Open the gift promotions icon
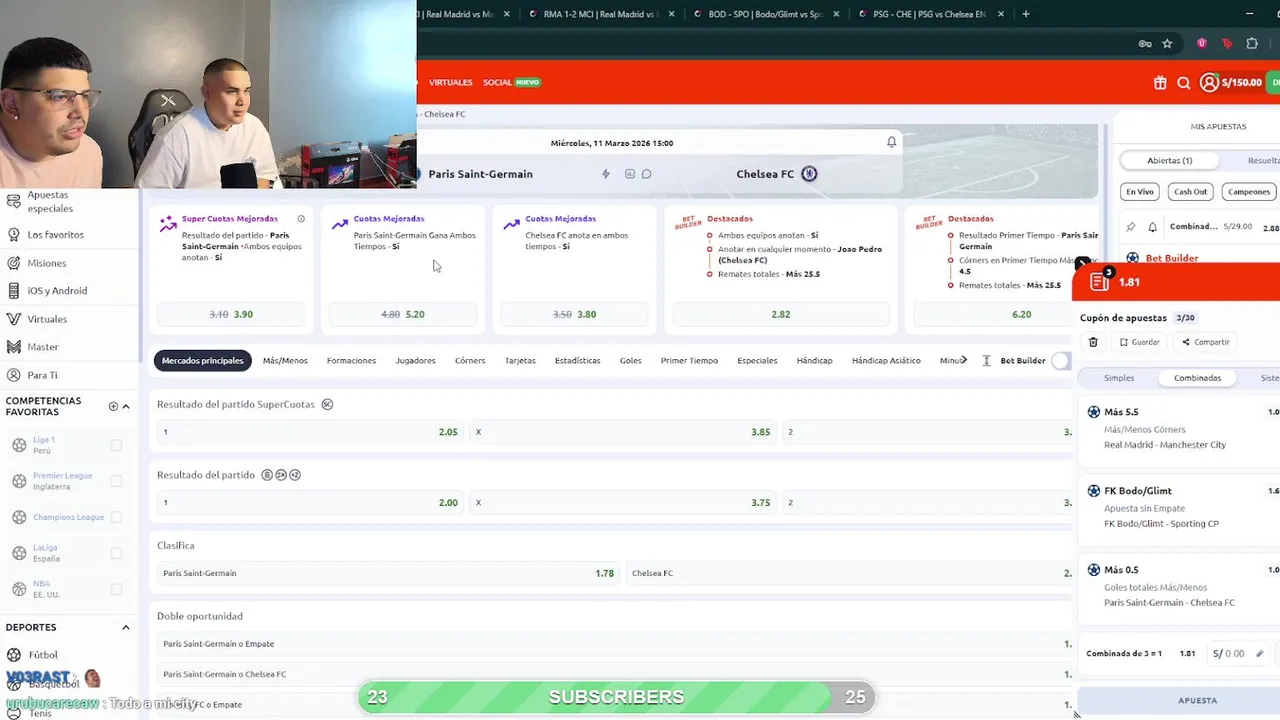The image size is (1280, 720). click(1160, 83)
